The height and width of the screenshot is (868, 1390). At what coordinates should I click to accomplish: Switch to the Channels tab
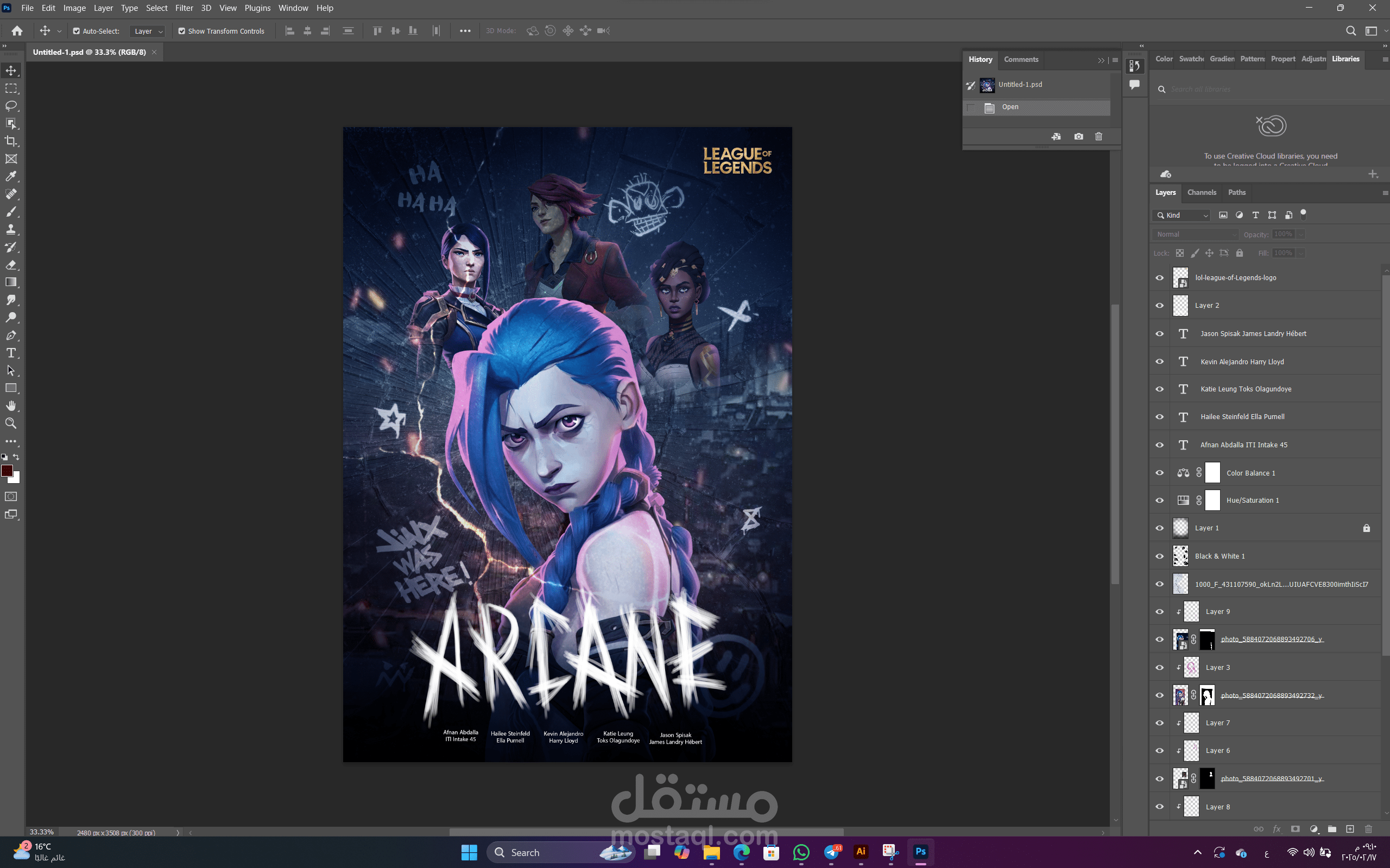(x=1201, y=192)
